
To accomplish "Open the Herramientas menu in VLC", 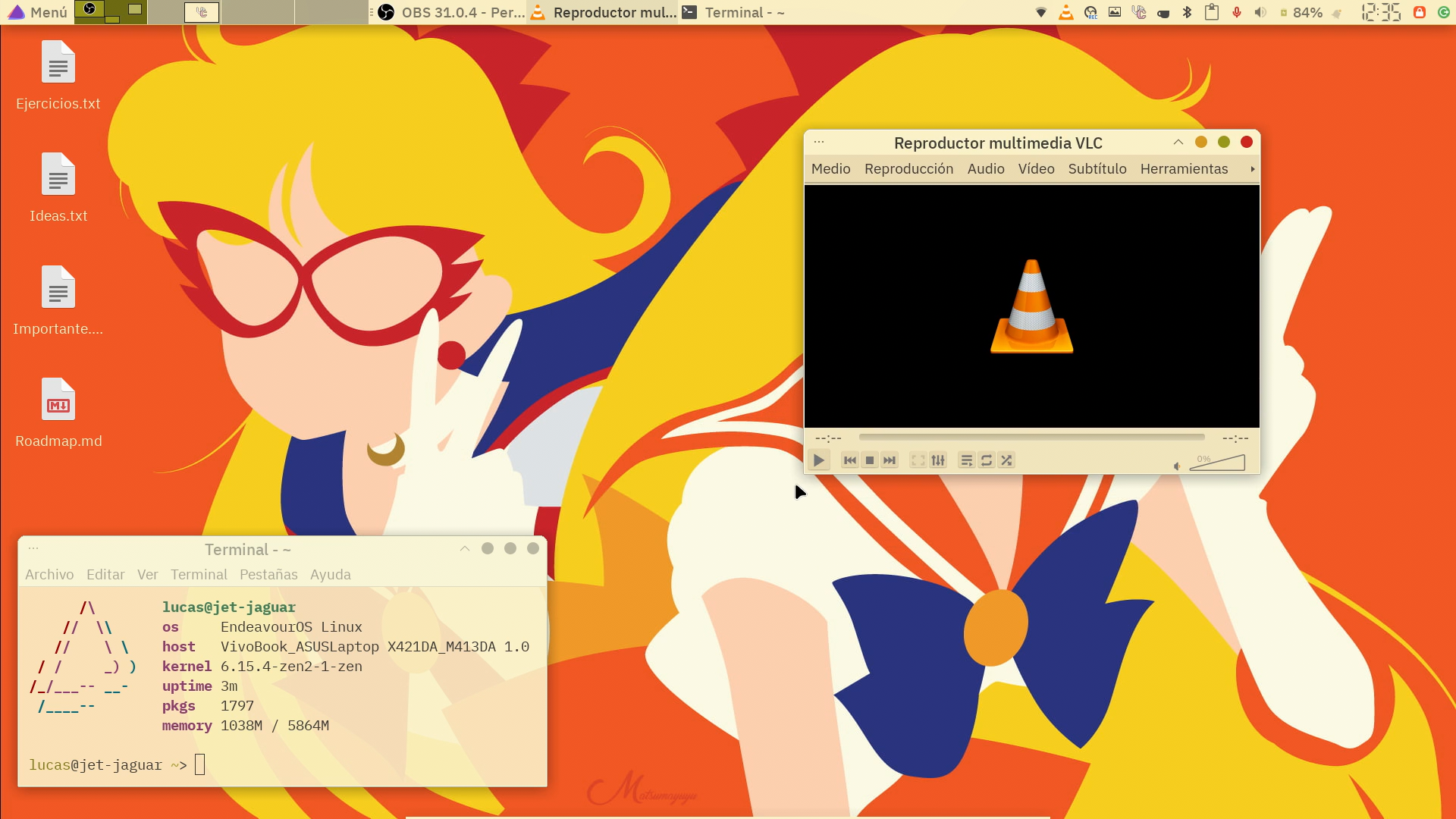I will (1184, 169).
